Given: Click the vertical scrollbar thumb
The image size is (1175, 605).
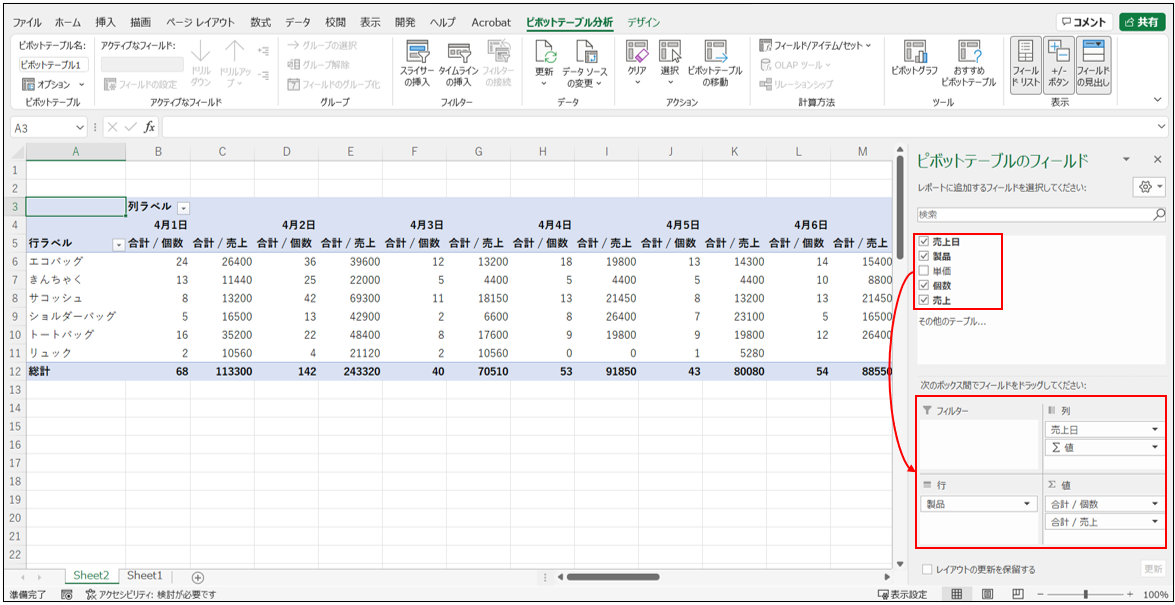Looking at the screenshot, I should [x=901, y=208].
